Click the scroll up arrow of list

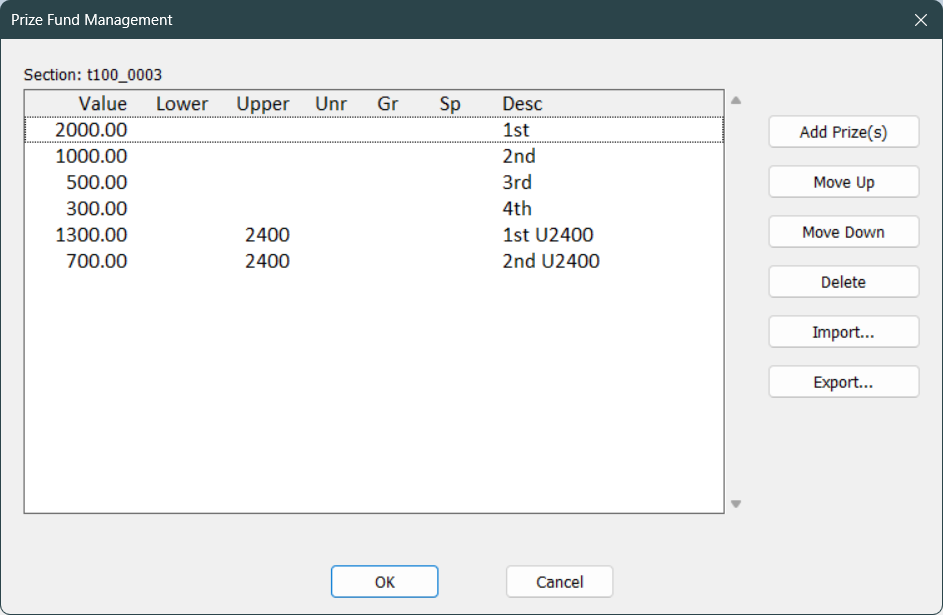(x=736, y=100)
